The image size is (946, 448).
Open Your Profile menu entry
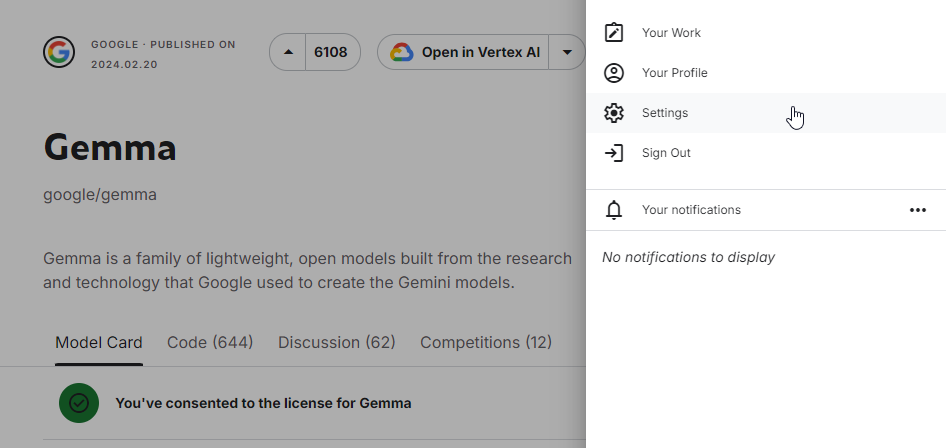(x=766, y=73)
